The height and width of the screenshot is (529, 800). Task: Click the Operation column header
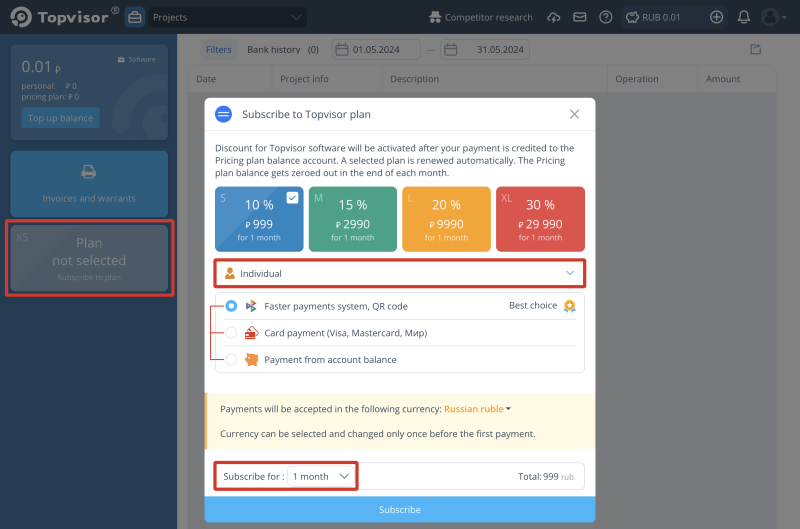tap(637, 79)
